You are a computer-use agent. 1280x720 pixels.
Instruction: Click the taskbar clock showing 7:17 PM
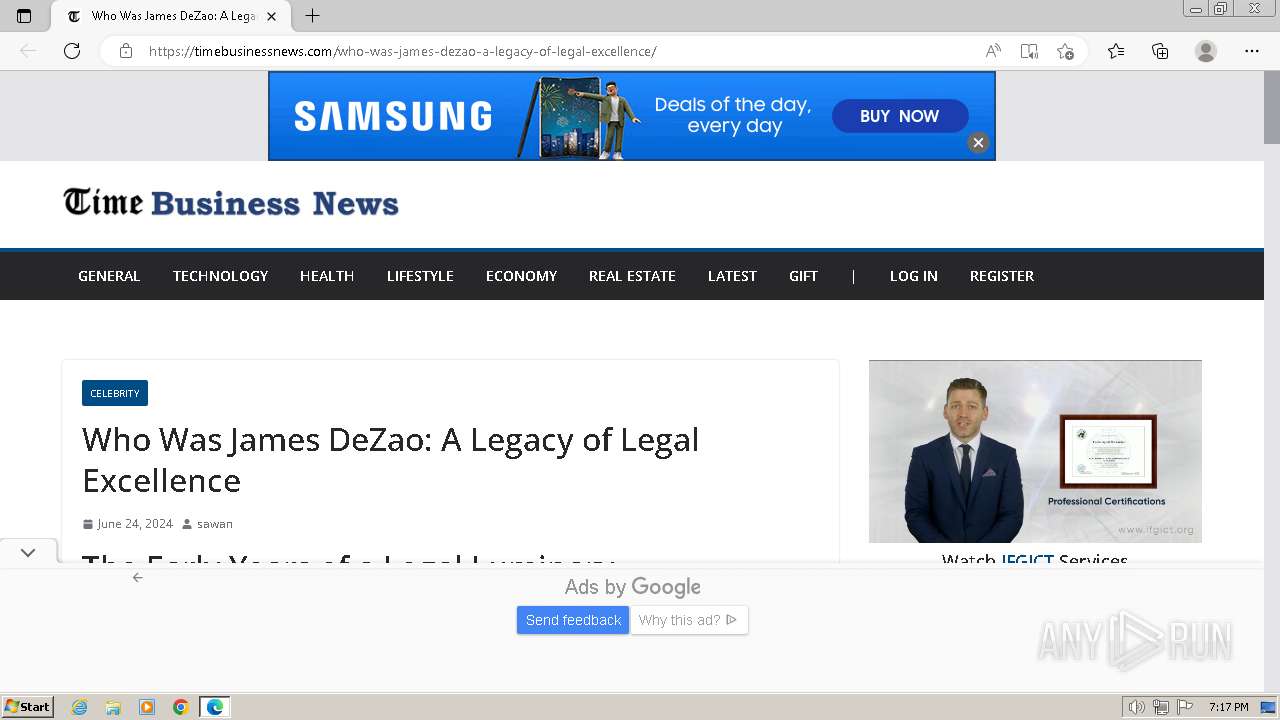click(1228, 707)
